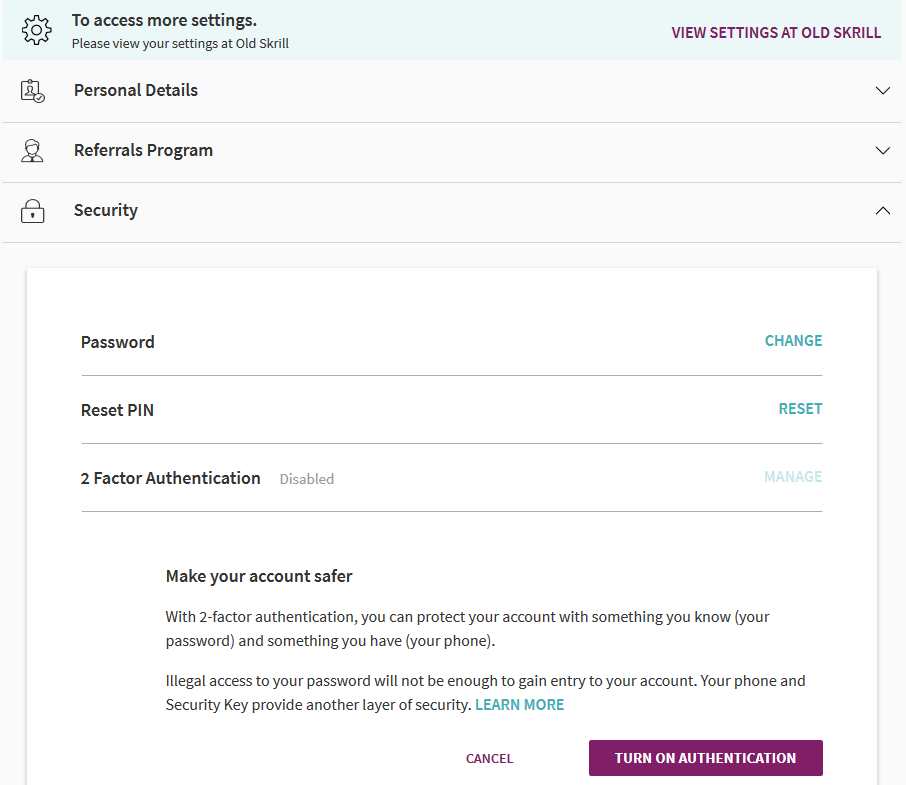The height and width of the screenshot is (785, 906).
Task: Click the Personal Details ID card icon
Action: (x=33, y=91)
